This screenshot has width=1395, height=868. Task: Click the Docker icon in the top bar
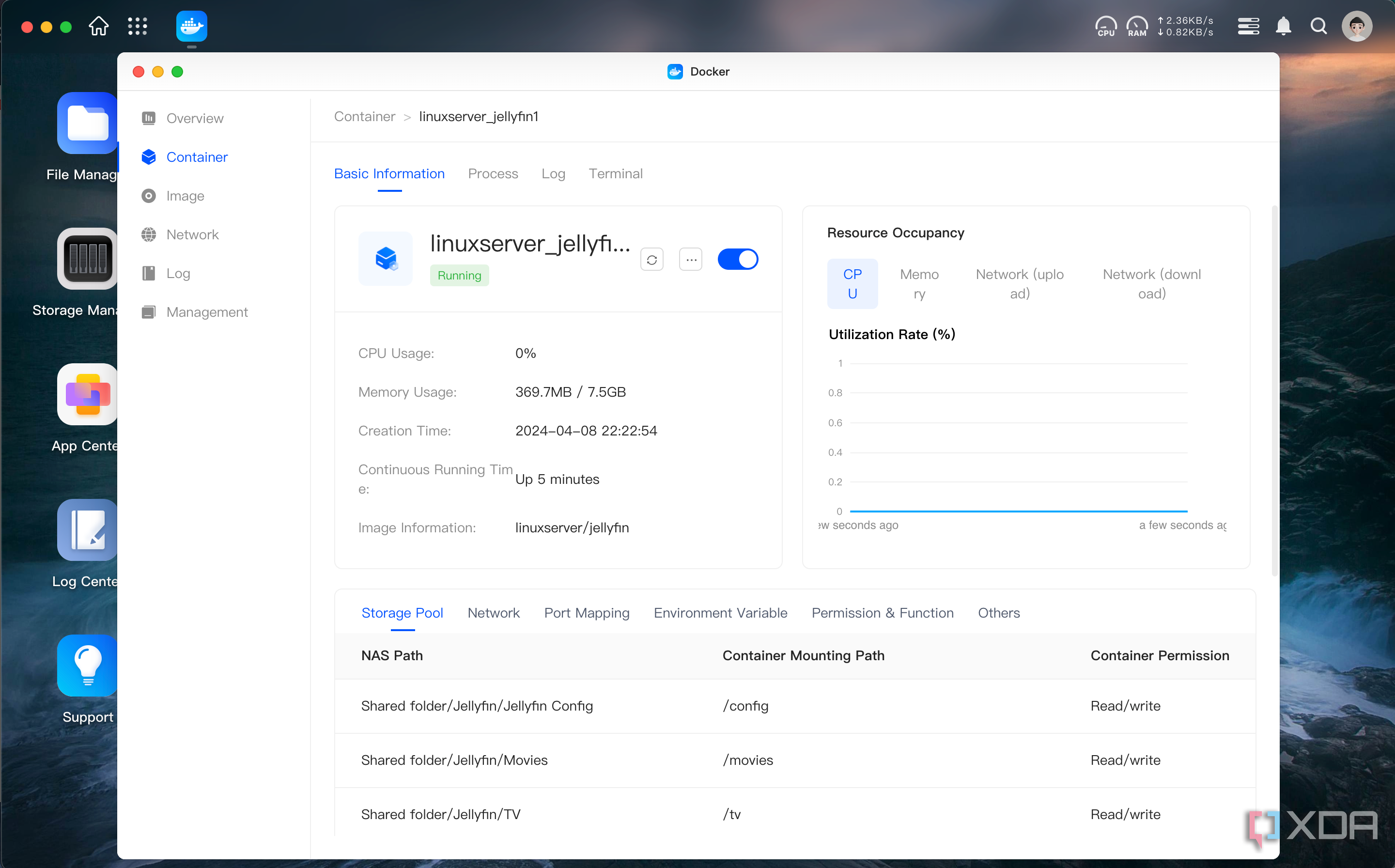pyautogui.click(x=191, y=26)
